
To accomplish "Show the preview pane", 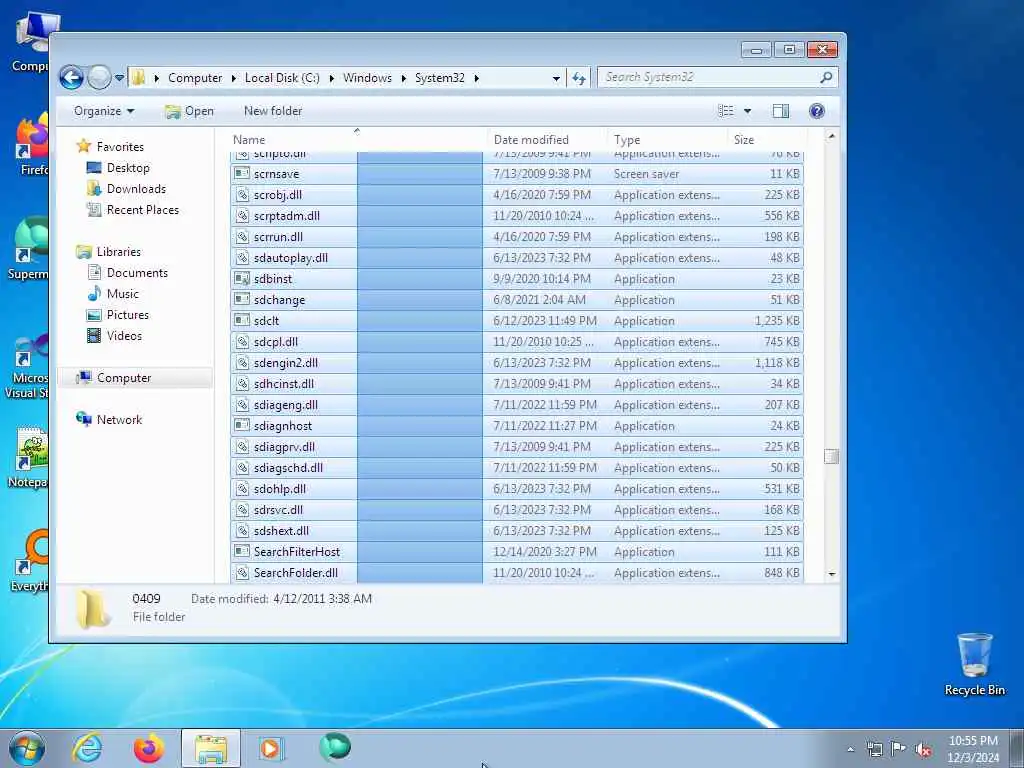I will pyautogui.click(x=780, y=111).
